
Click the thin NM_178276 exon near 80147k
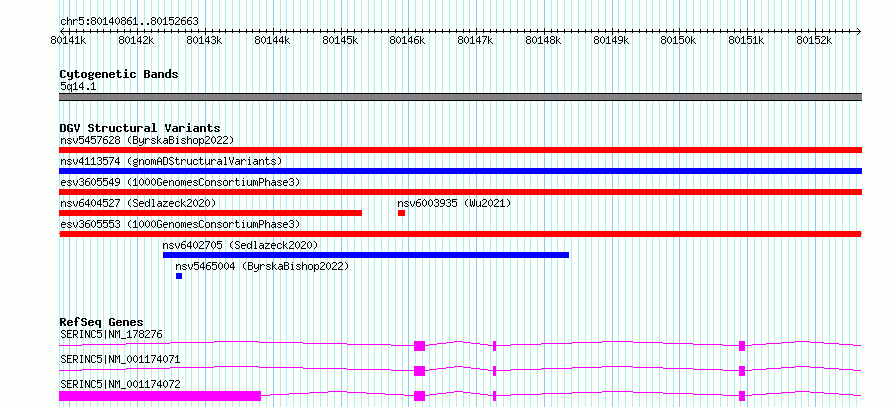(x=494, y=346)
